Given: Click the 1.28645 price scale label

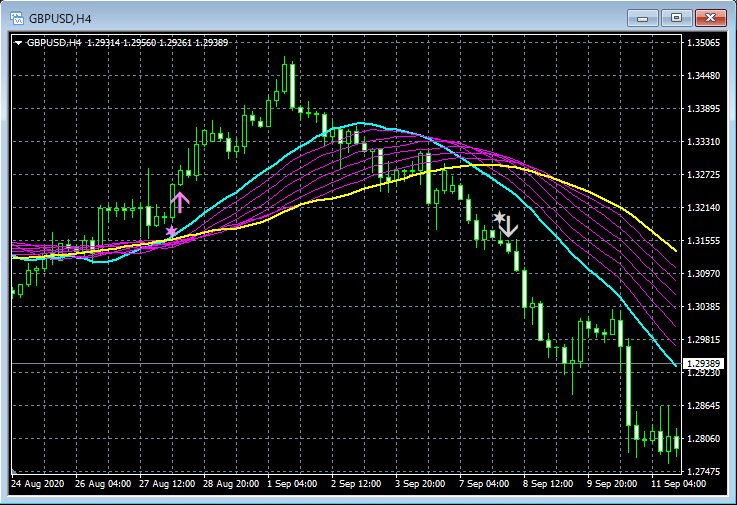Looking at the screenshot, I should click(703, 405).
